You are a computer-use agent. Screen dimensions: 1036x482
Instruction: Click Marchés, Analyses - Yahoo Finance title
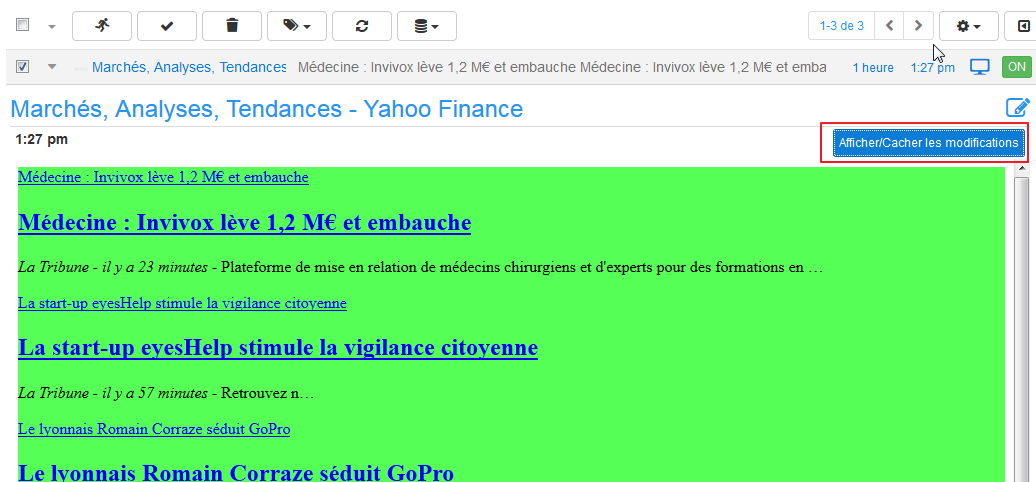(267, 109)
